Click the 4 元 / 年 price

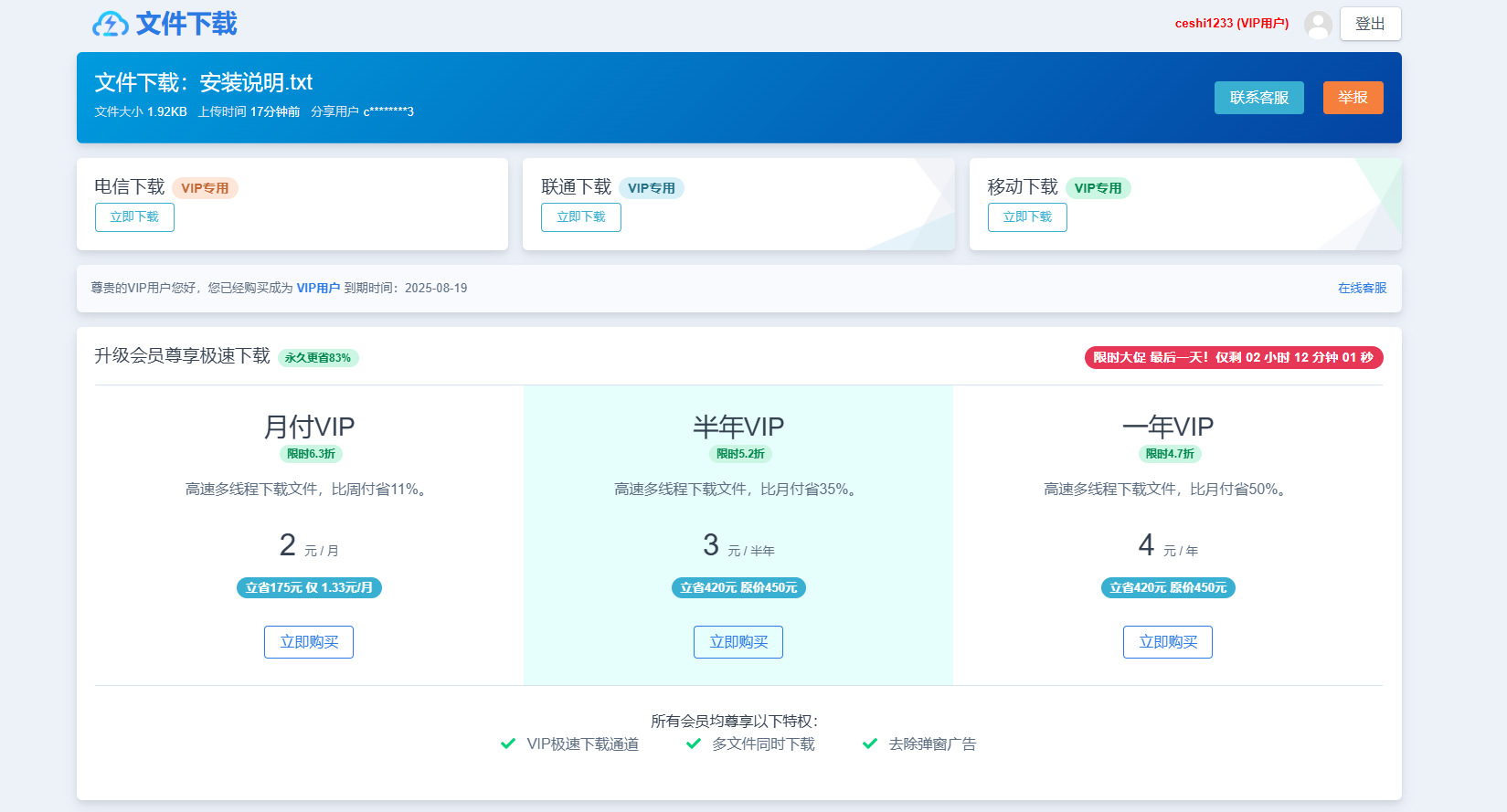click(x=1168, y=545)
